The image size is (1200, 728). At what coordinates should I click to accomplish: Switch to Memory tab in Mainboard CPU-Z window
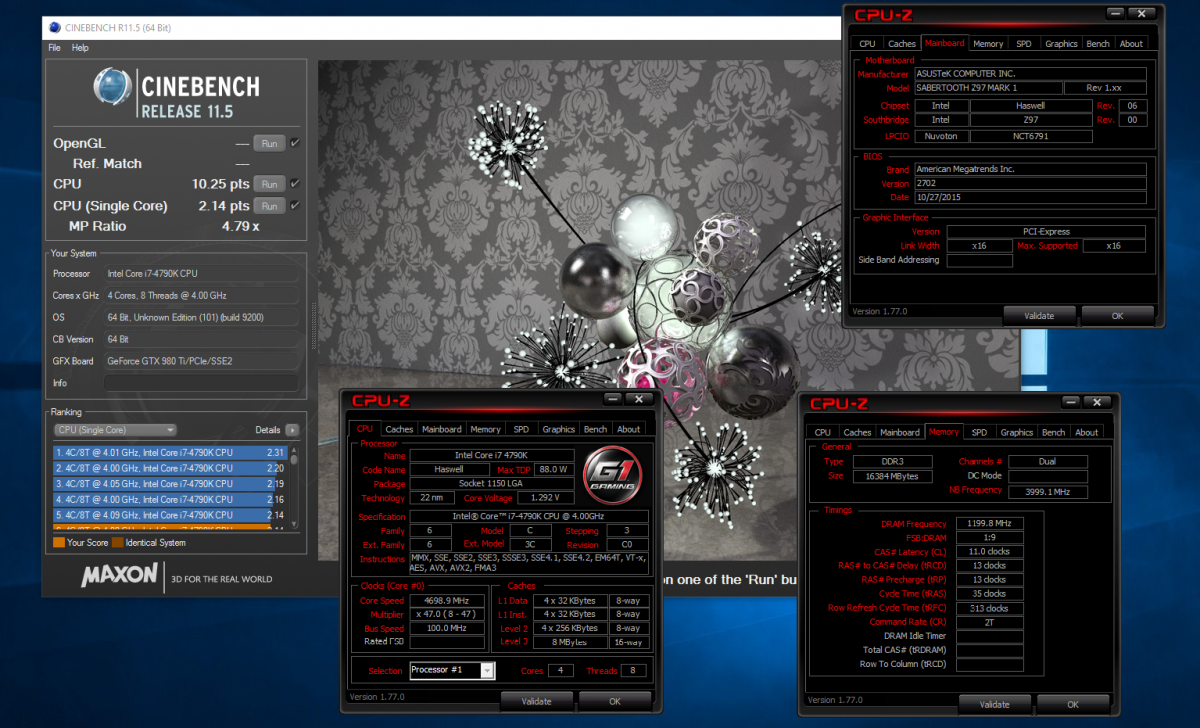click(x=988, y=43)
